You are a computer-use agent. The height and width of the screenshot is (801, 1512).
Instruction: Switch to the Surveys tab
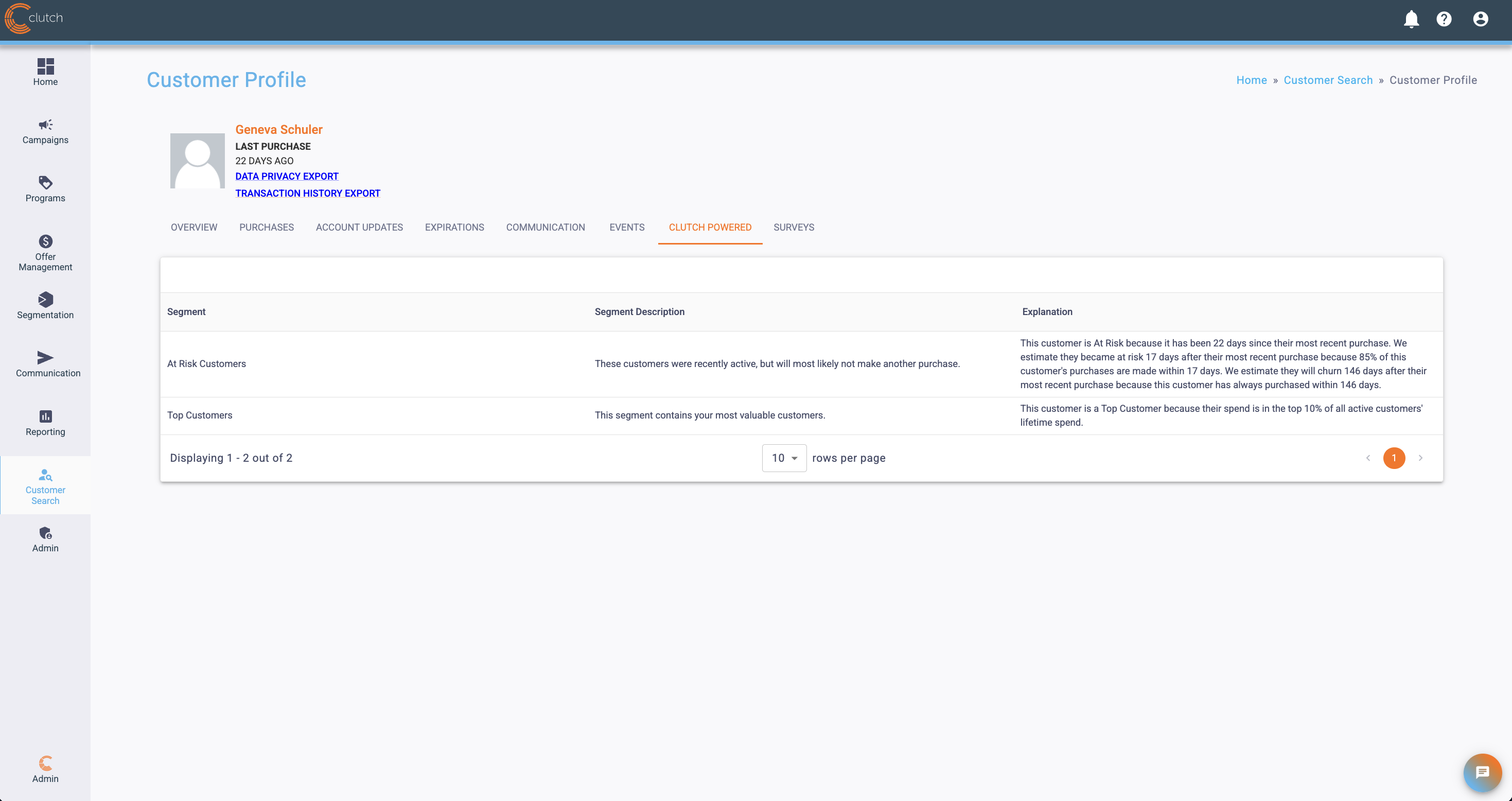click(794, 227)
